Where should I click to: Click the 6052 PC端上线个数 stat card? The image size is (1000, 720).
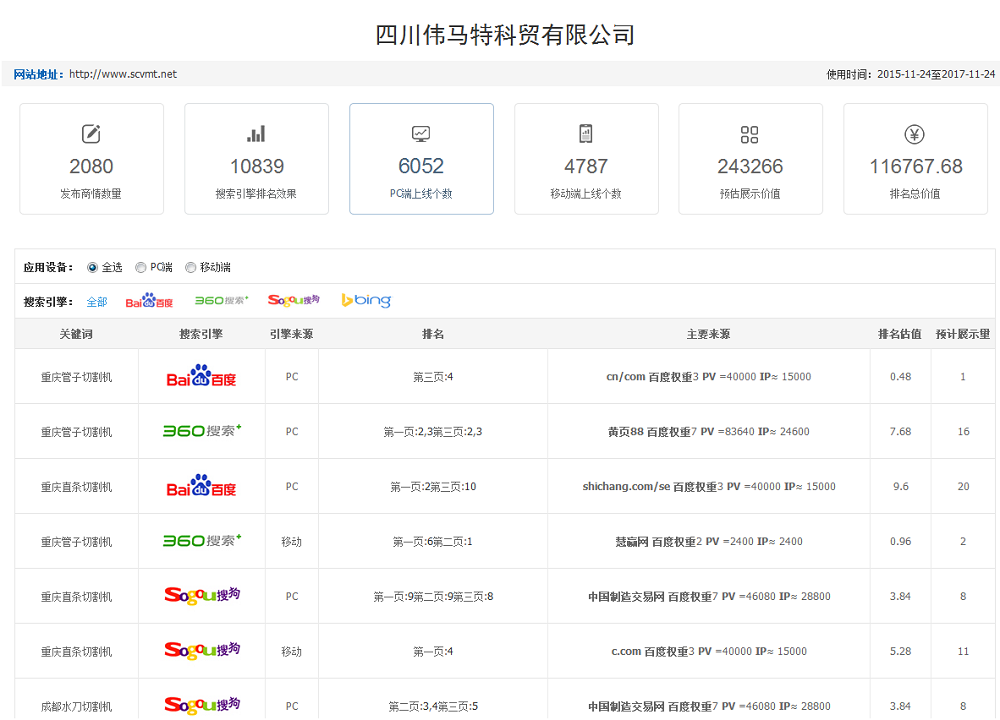point(421,158)
